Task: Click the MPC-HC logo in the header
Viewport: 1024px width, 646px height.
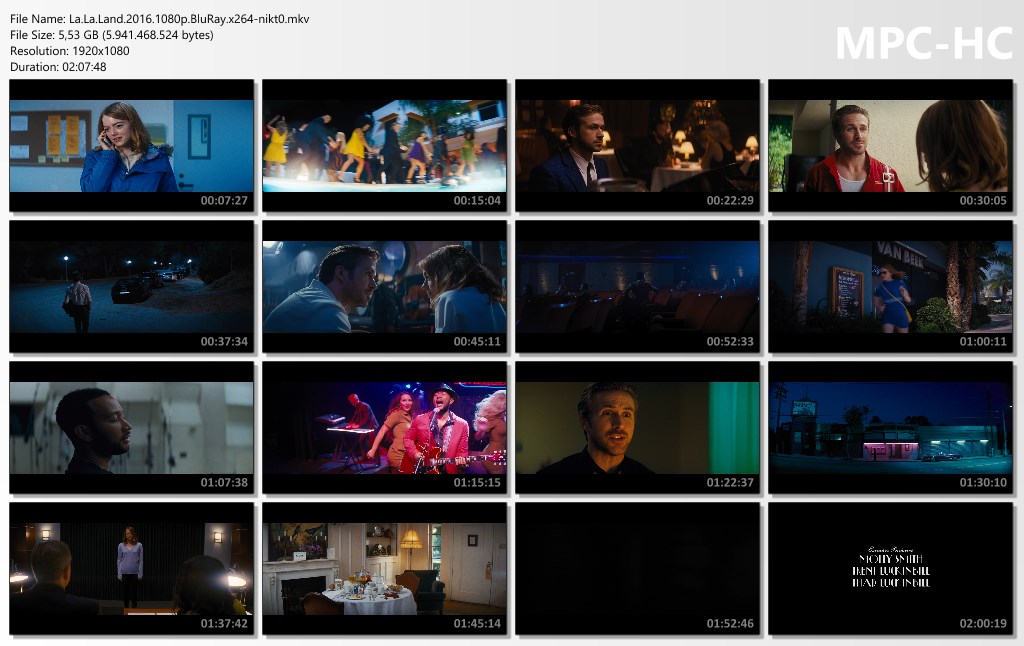Action: tap(923, 42)
